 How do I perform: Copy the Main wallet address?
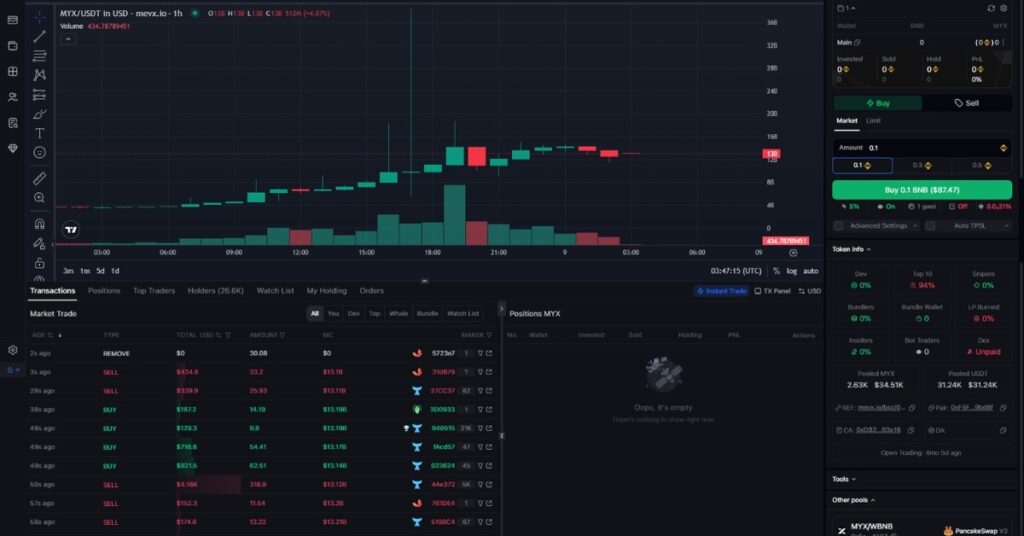pyautogui.click(x=857, y=42)
